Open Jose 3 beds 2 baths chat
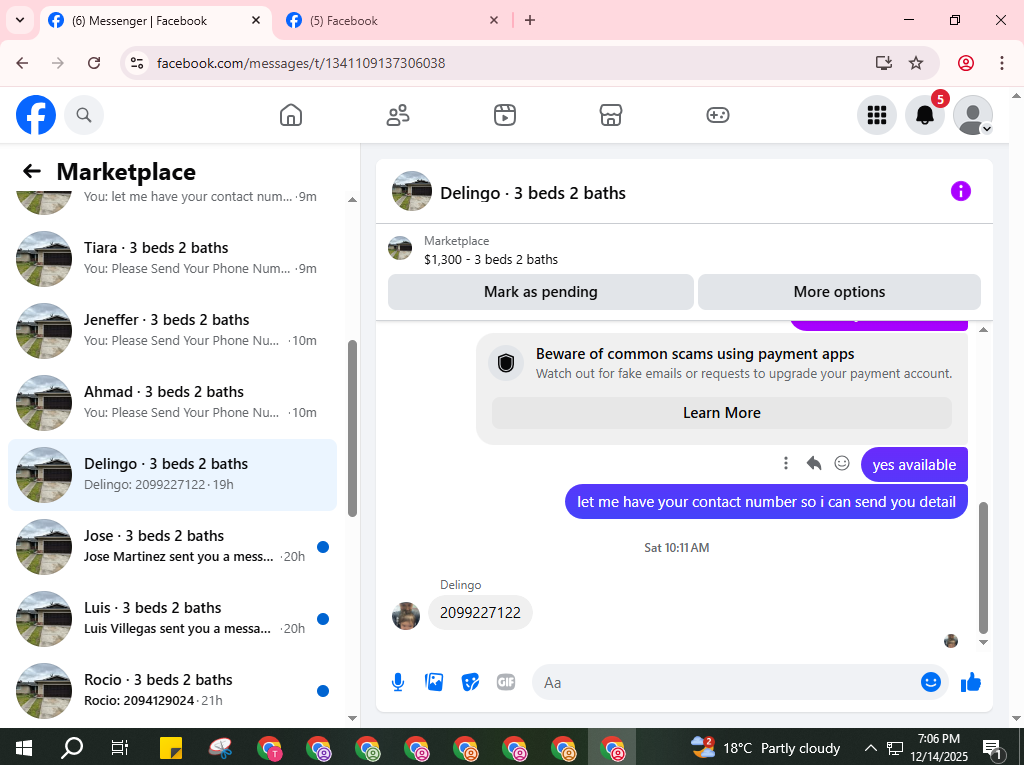 tap(172, 546)
